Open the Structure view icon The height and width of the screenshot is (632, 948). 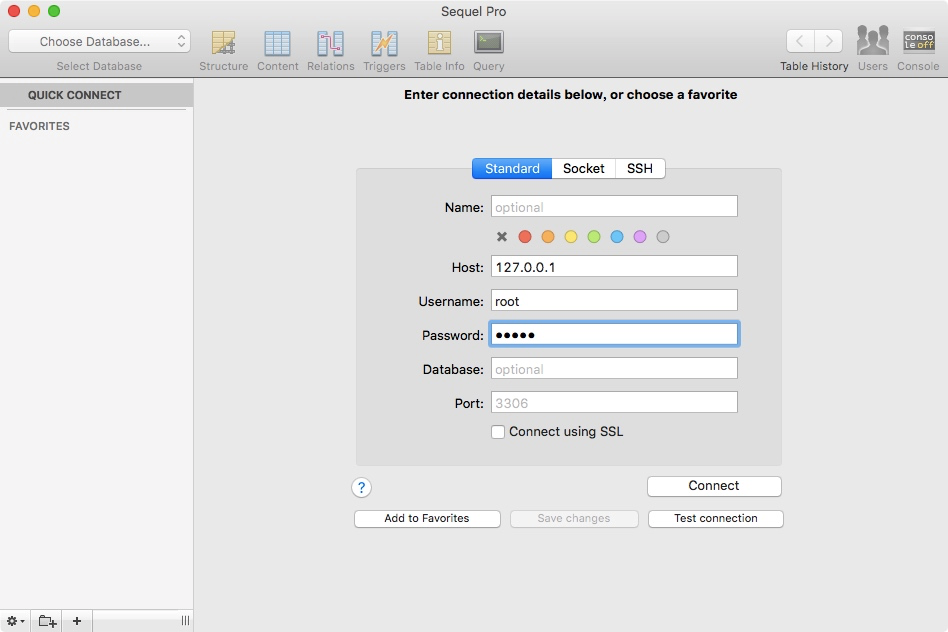(223, 43)
